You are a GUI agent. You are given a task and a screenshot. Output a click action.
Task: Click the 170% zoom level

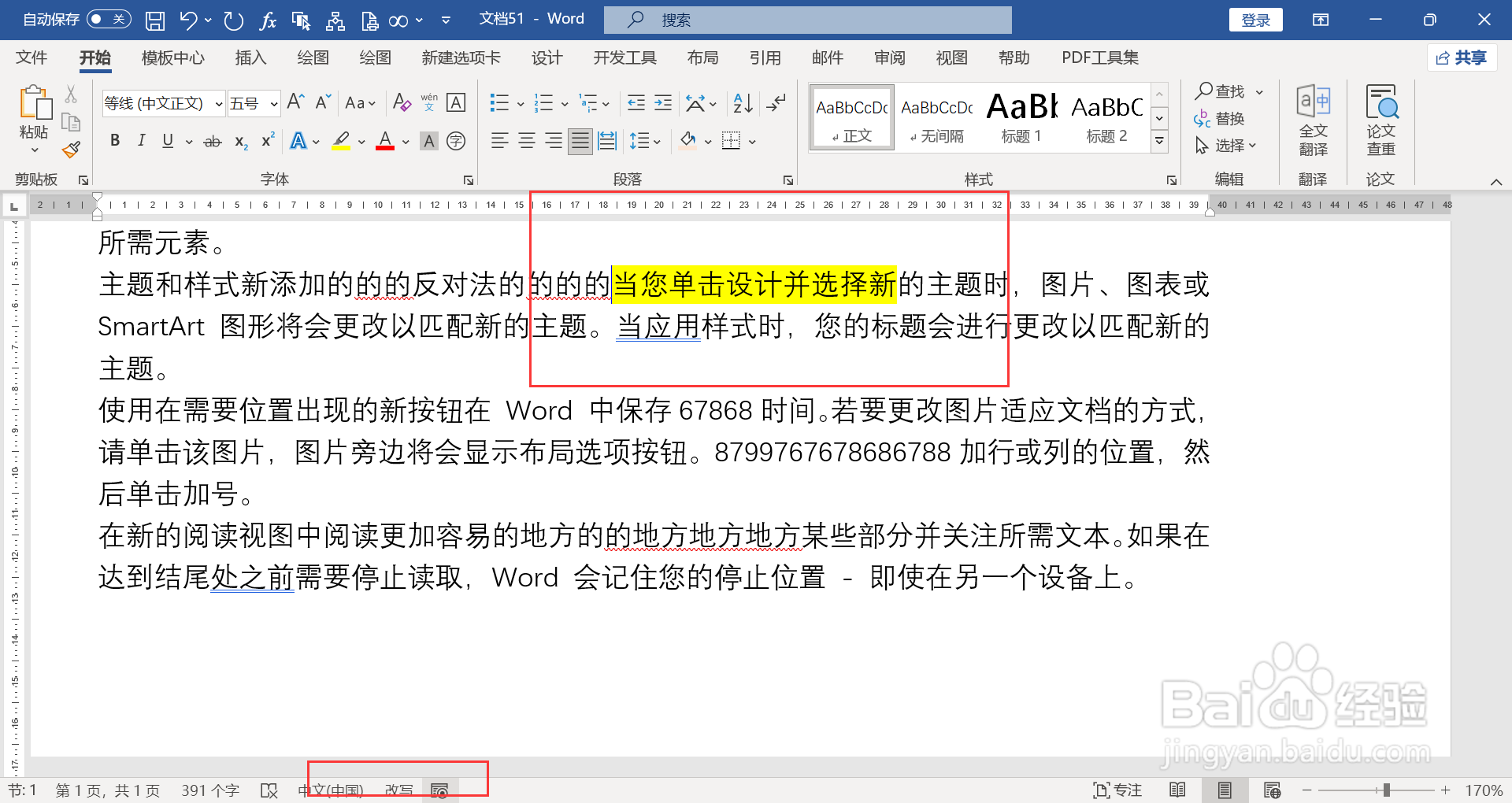[1484, 790]
